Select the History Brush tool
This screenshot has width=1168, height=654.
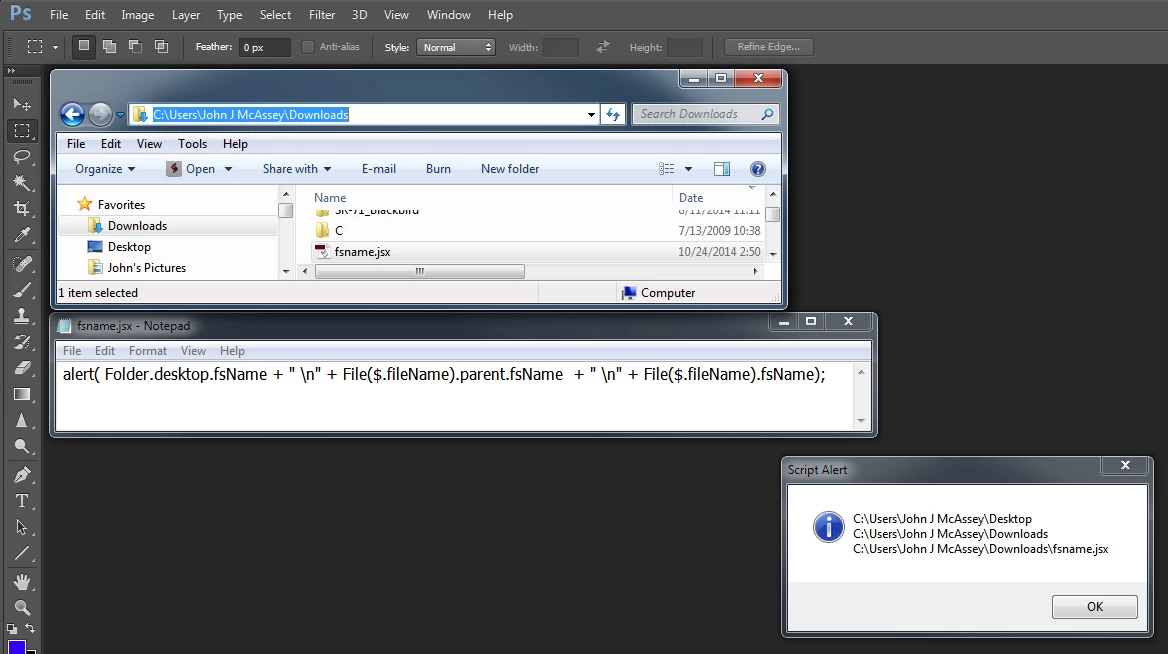click(x=22, y=342)
